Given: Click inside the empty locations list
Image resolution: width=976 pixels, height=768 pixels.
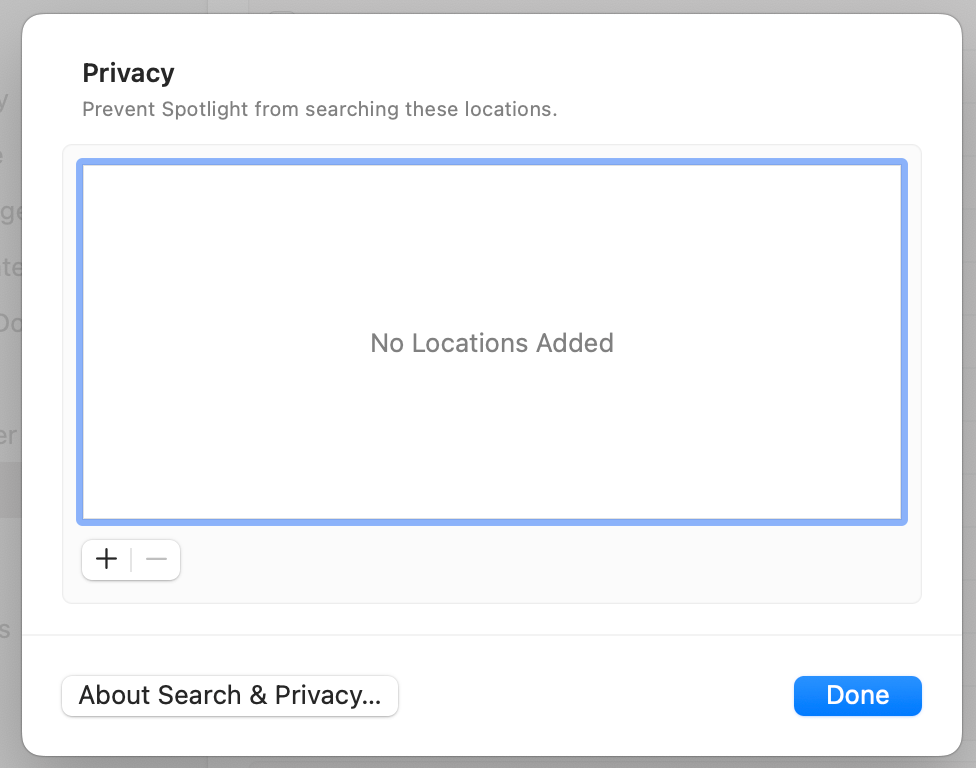Looking at the screenshot, I should click(492, 250).
